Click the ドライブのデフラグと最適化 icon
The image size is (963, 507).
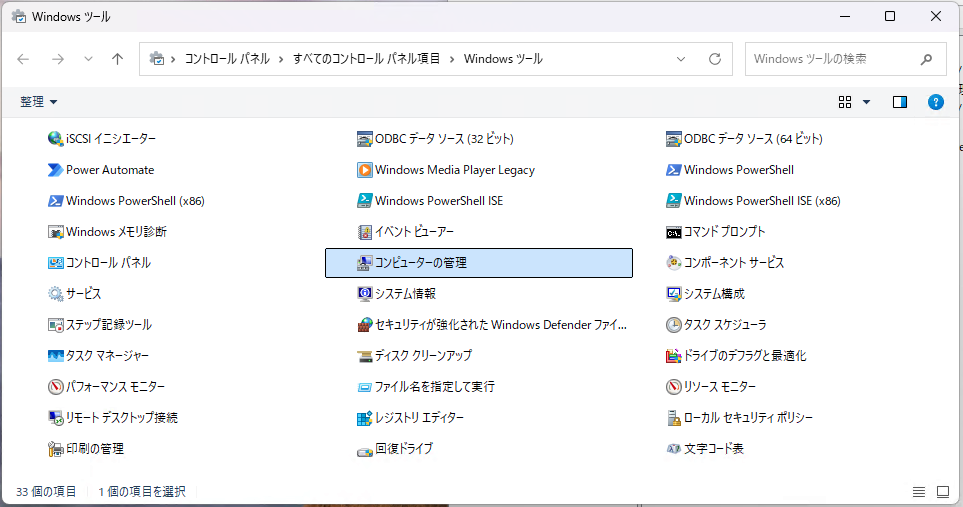pos(674,356)
